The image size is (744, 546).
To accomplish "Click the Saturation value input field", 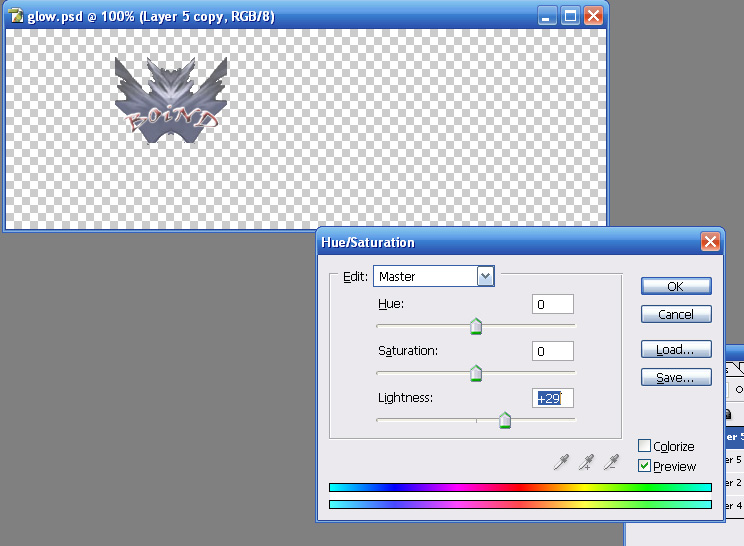I will click(x=553, y=351).
